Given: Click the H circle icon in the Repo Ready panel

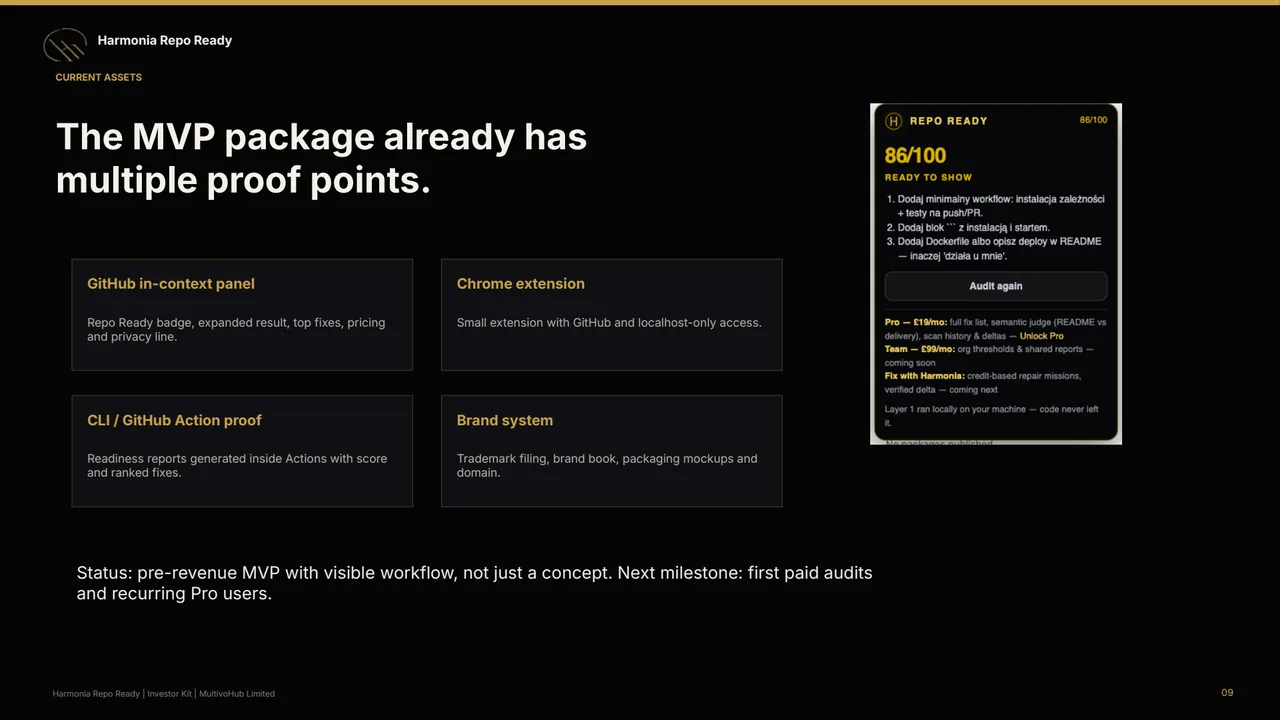Looking at the screenshot, I should [893, 121].
